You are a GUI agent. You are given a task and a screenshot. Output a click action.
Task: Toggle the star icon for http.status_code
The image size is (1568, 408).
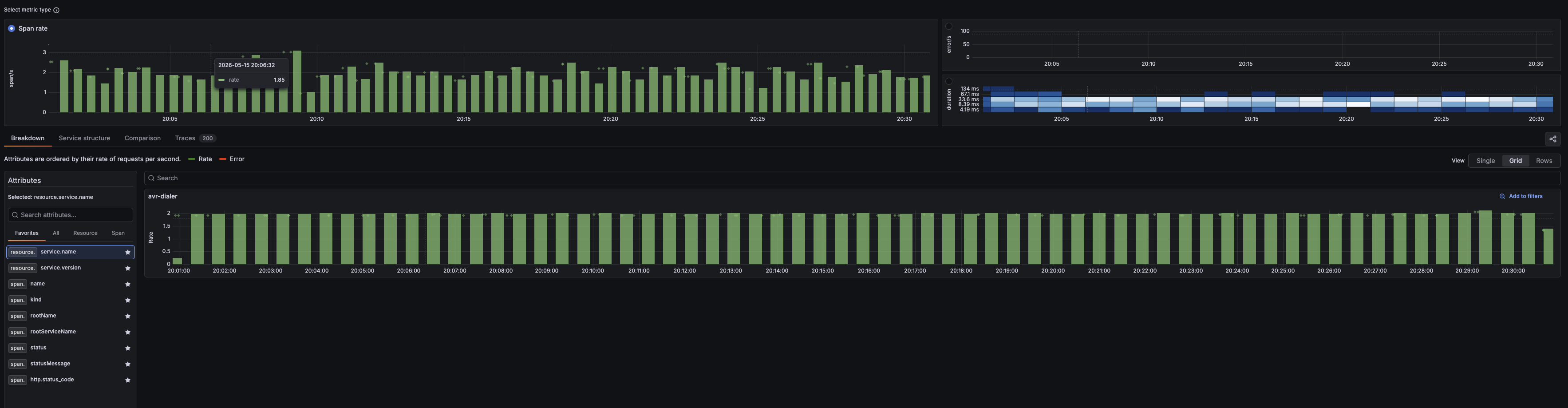click(x=128, y=380)
